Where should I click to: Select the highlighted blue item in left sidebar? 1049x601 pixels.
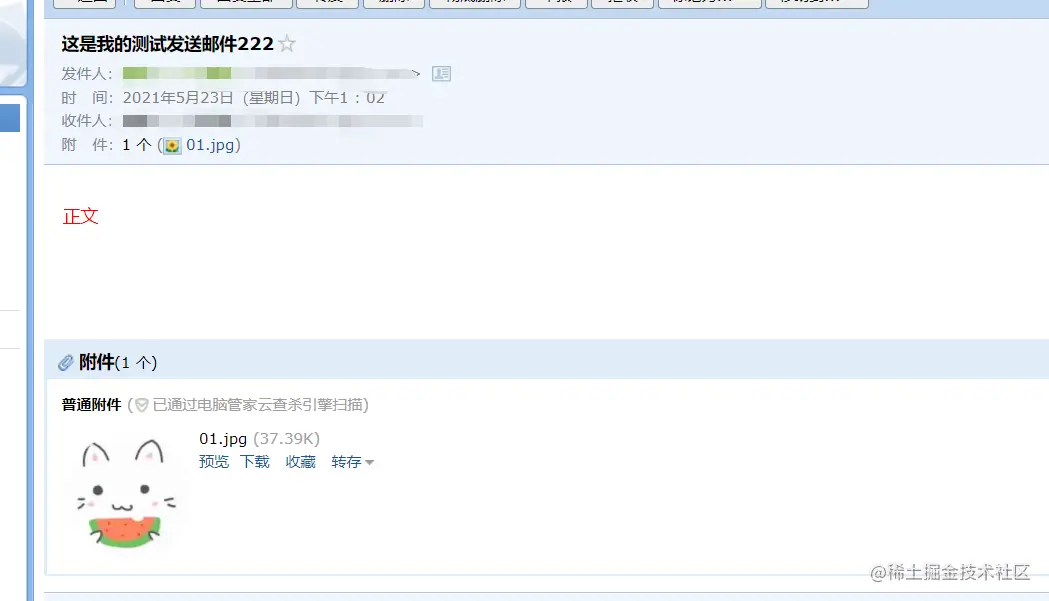coord(10,118)
